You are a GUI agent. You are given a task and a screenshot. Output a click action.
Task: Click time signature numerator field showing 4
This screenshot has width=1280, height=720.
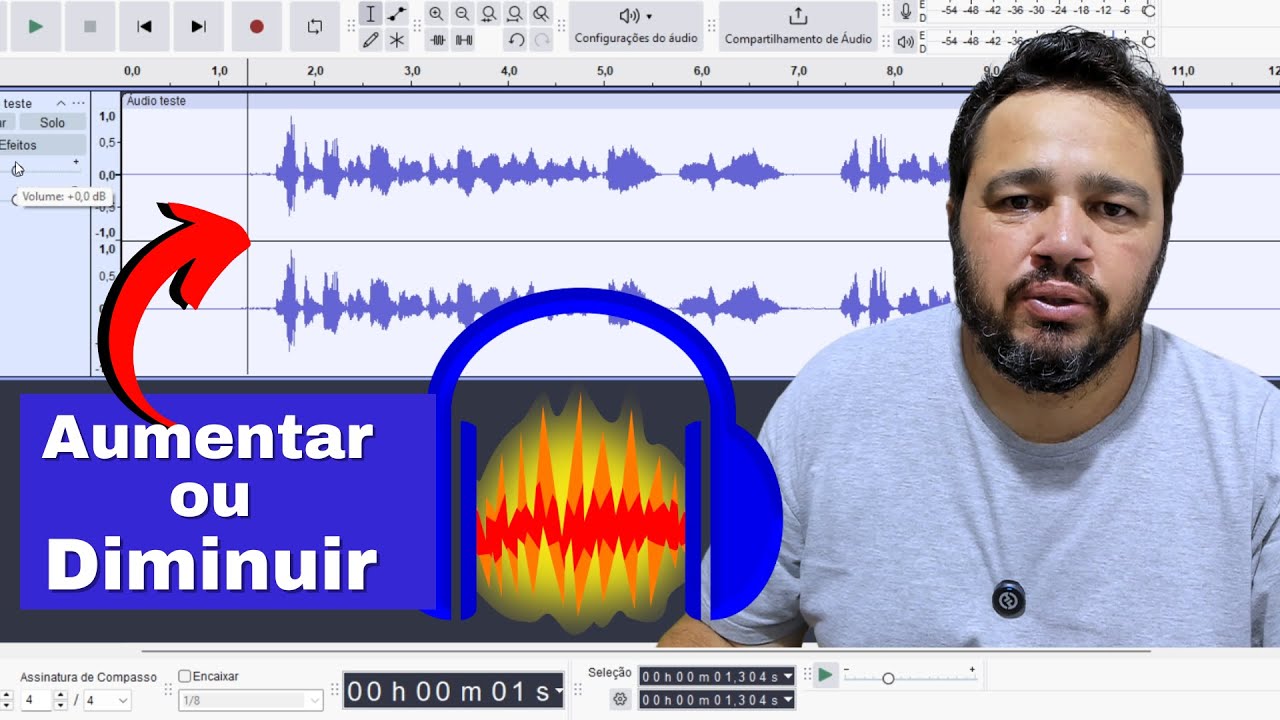click(34, 700)
